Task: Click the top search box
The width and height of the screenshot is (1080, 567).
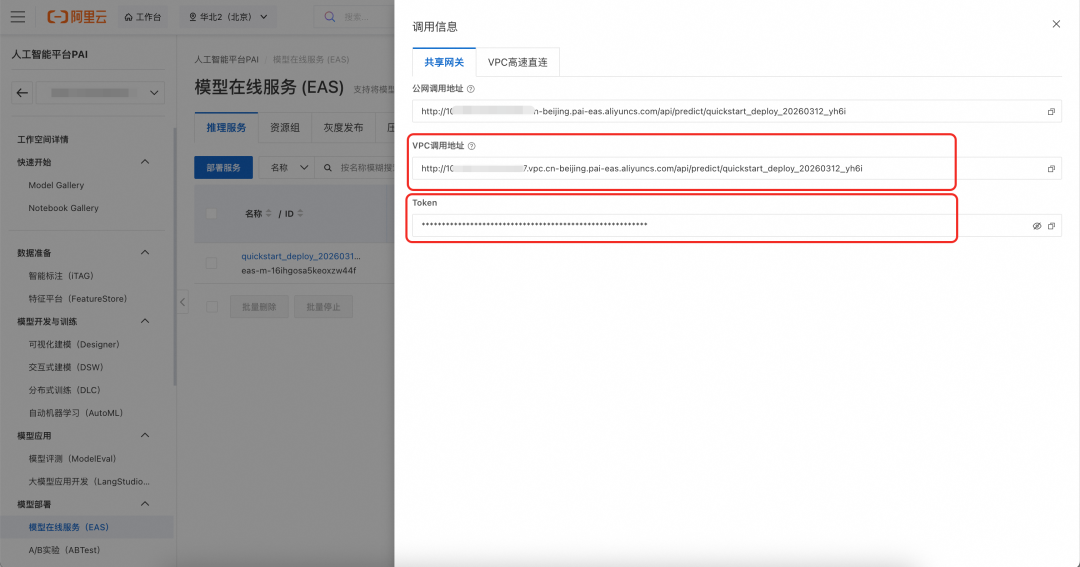Action: (x=354, y=17)
